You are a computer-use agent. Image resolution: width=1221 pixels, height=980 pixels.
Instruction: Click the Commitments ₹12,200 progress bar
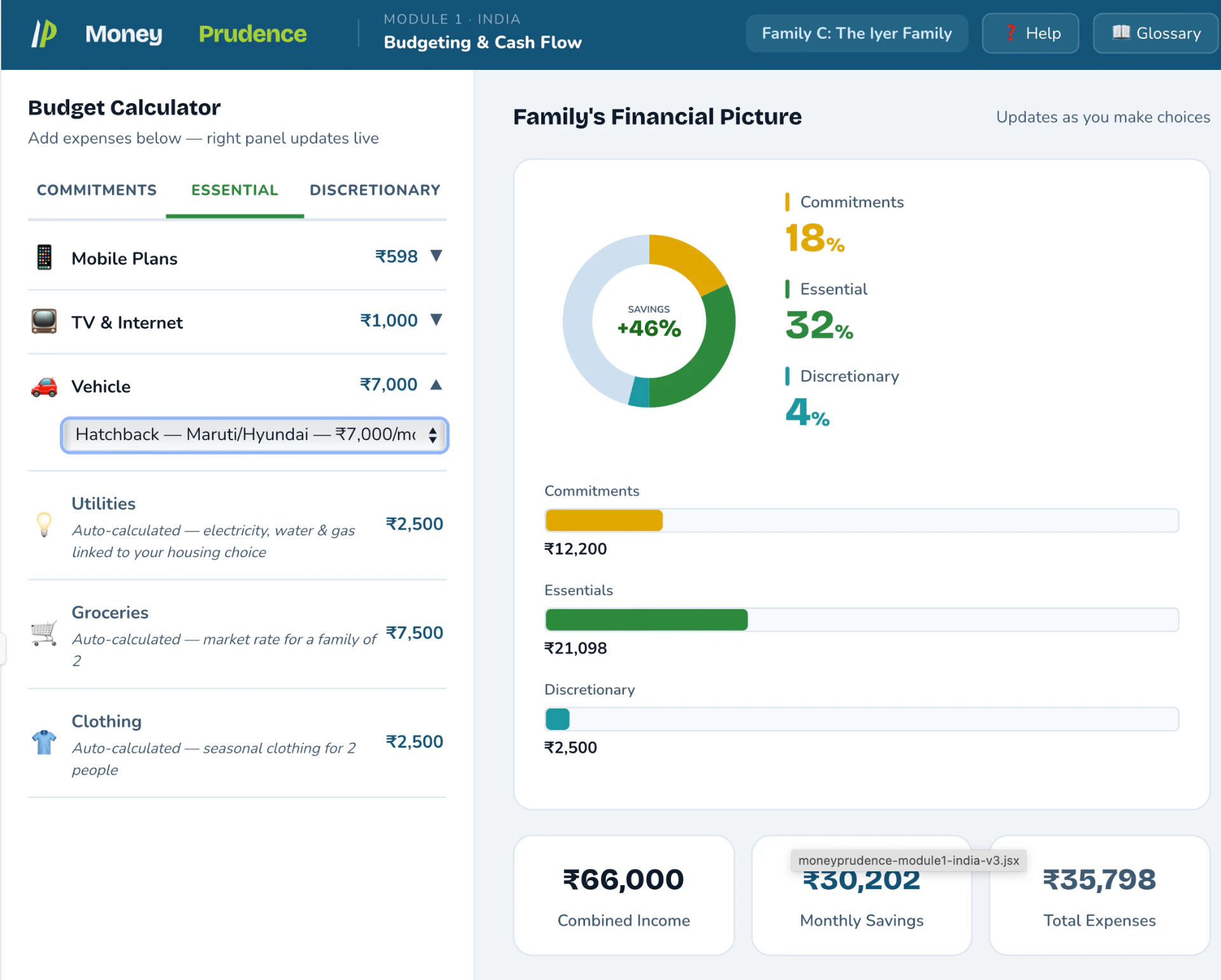862,520
